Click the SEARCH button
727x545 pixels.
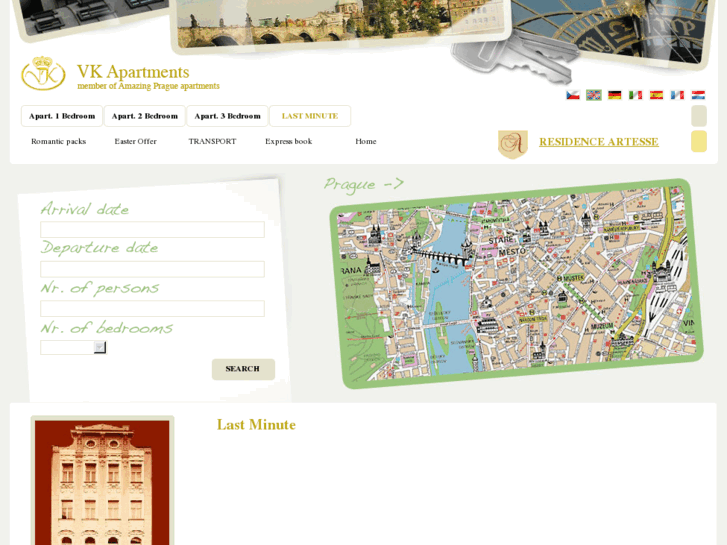click(243, 369)
